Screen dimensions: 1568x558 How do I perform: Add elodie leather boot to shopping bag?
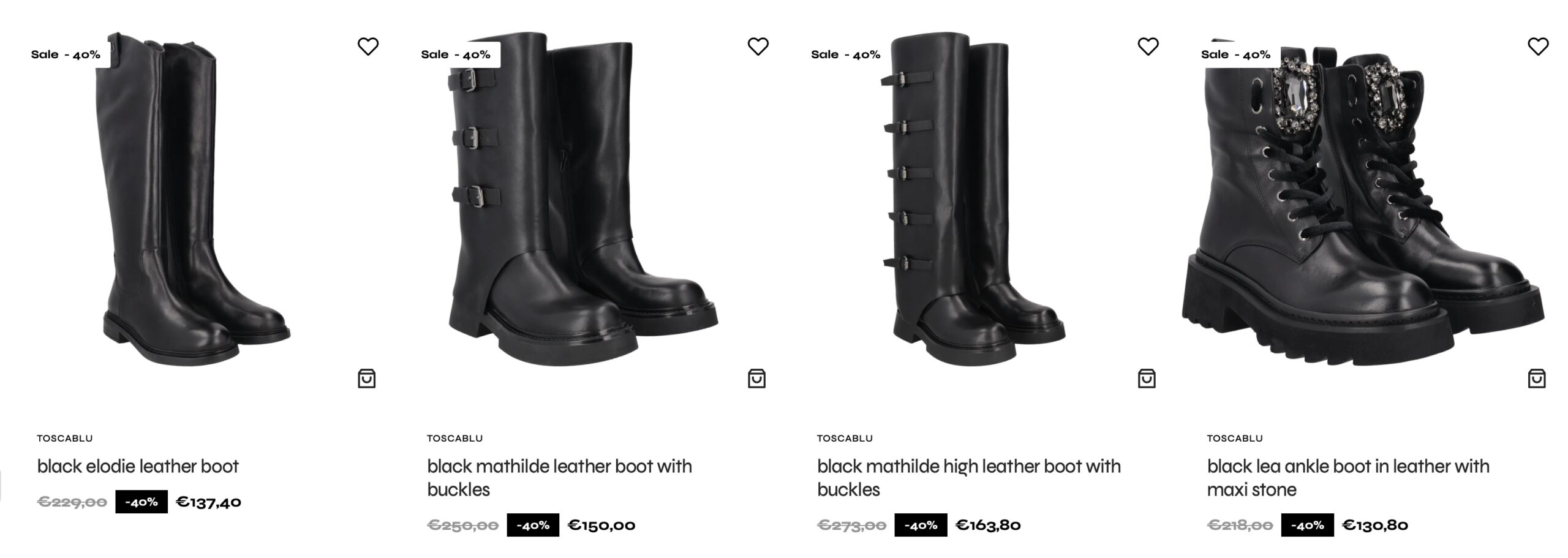click(x=367, y=379)
